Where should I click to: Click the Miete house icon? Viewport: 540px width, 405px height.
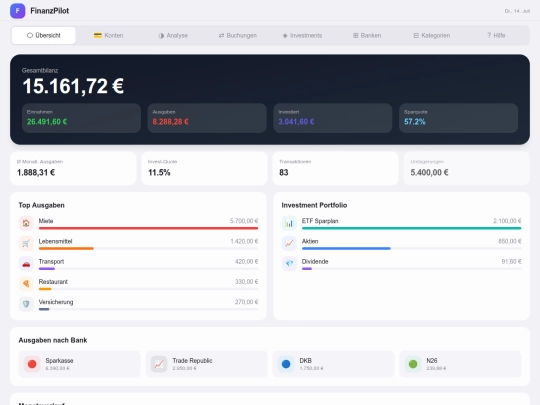point(26,223)
